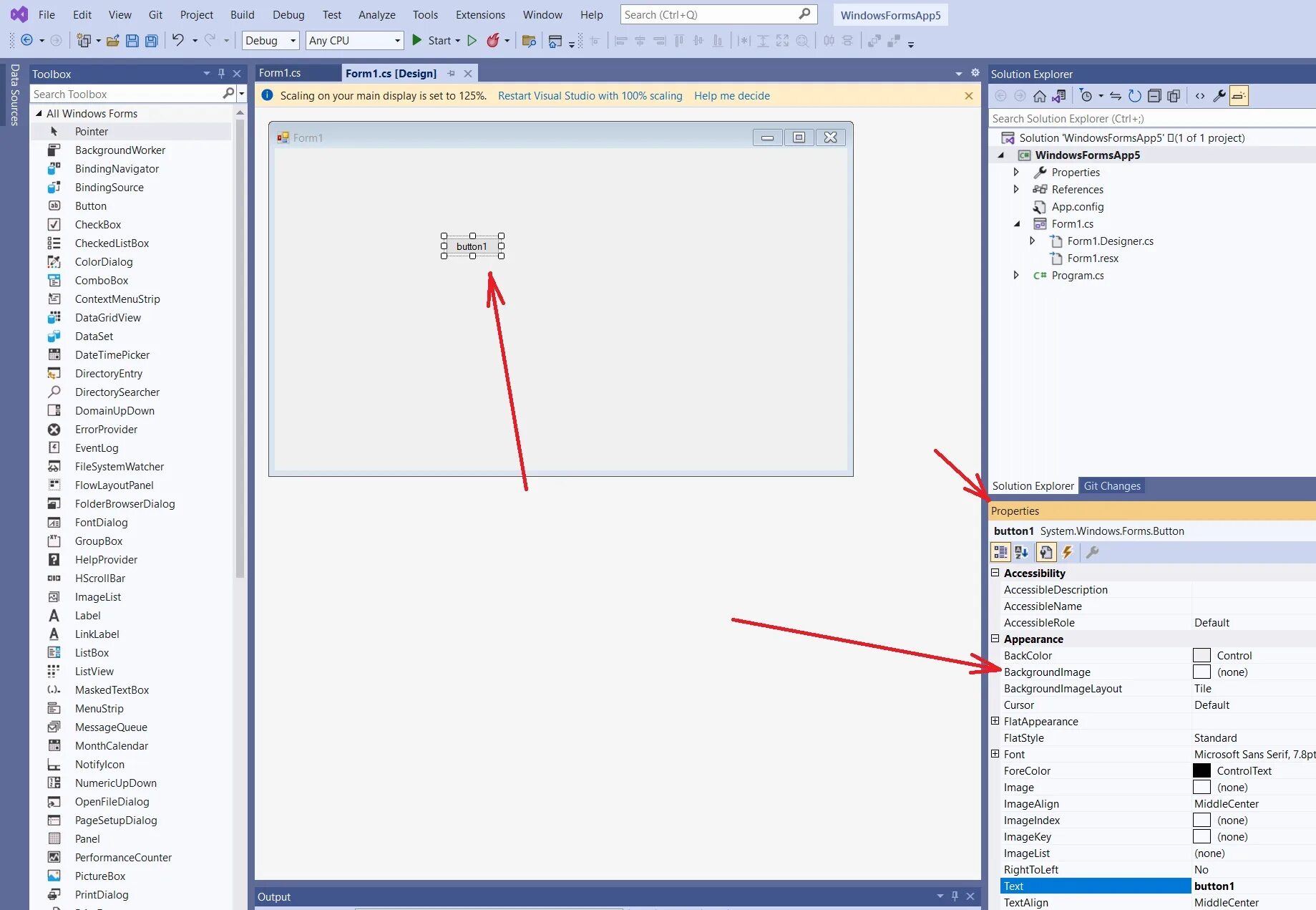Expand the Font property
Screen dimensions: 1316x910
click(995, 754)
